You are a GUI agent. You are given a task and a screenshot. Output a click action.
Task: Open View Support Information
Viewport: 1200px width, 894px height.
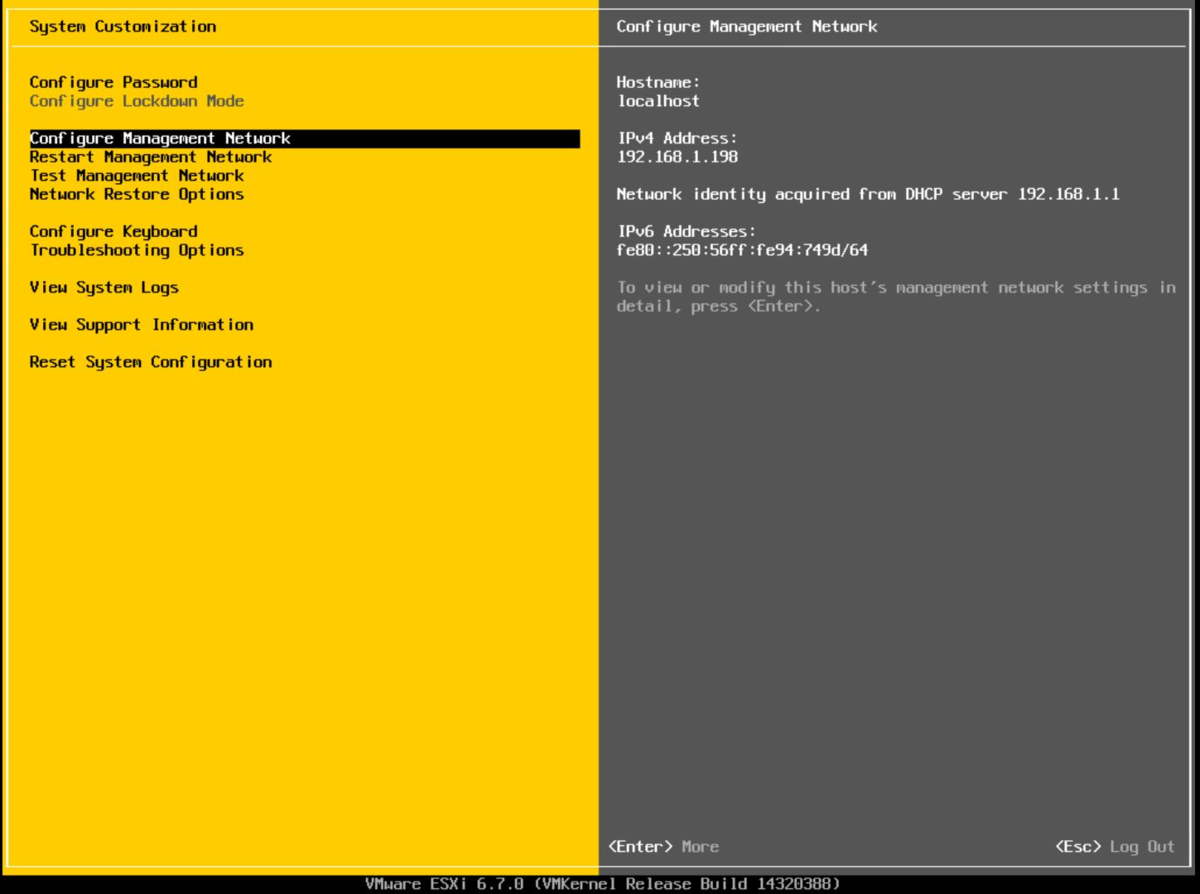[141, 324]
